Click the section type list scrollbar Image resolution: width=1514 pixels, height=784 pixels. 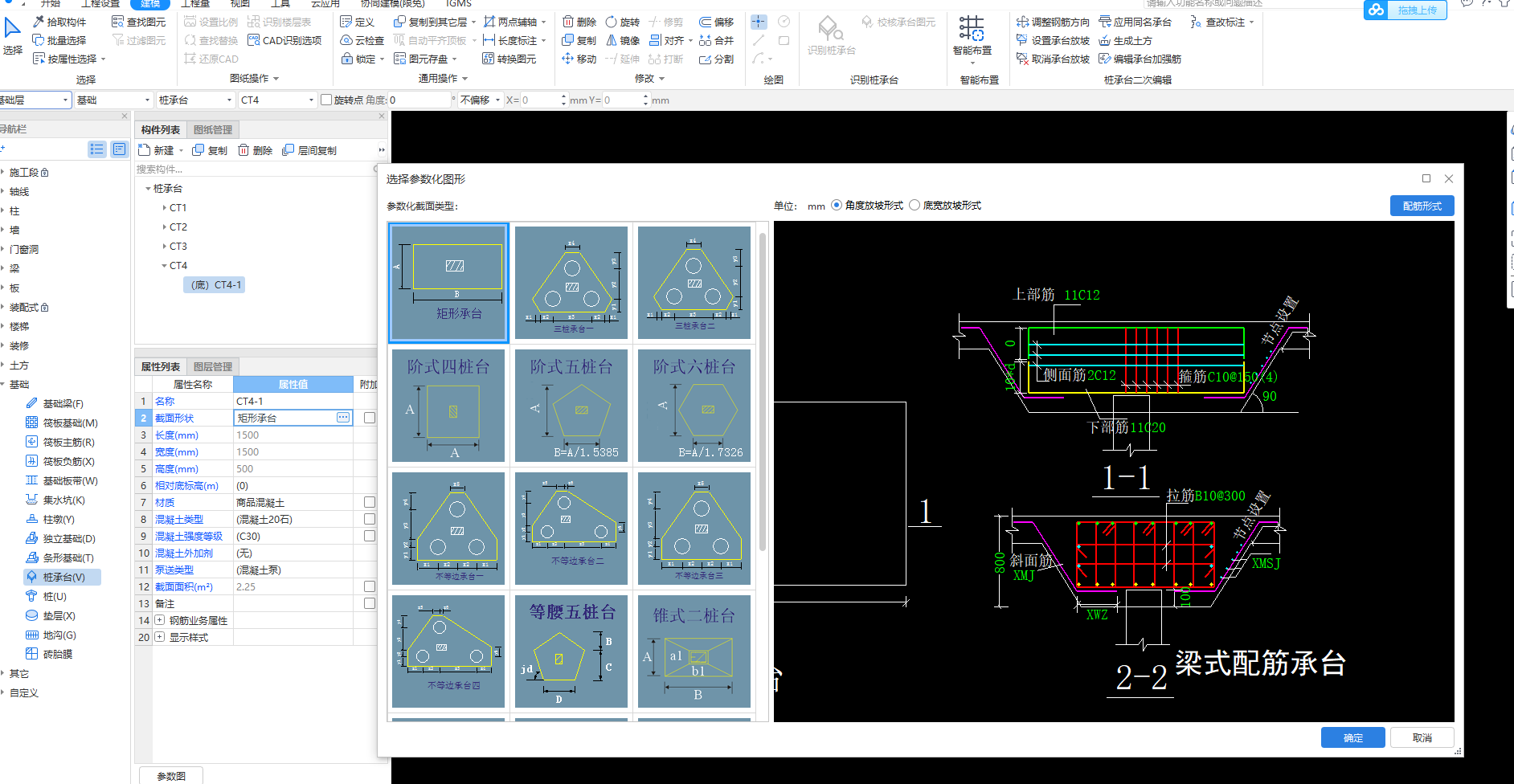(763, 392)
